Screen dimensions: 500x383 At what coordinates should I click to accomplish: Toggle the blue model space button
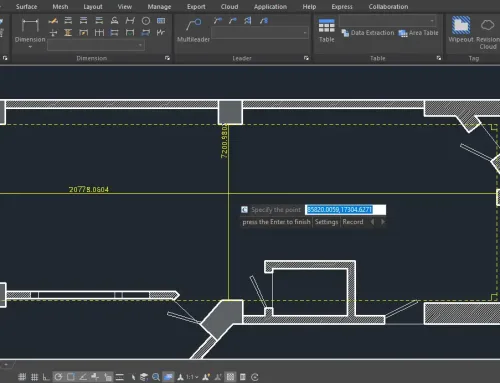coord(168,377)
